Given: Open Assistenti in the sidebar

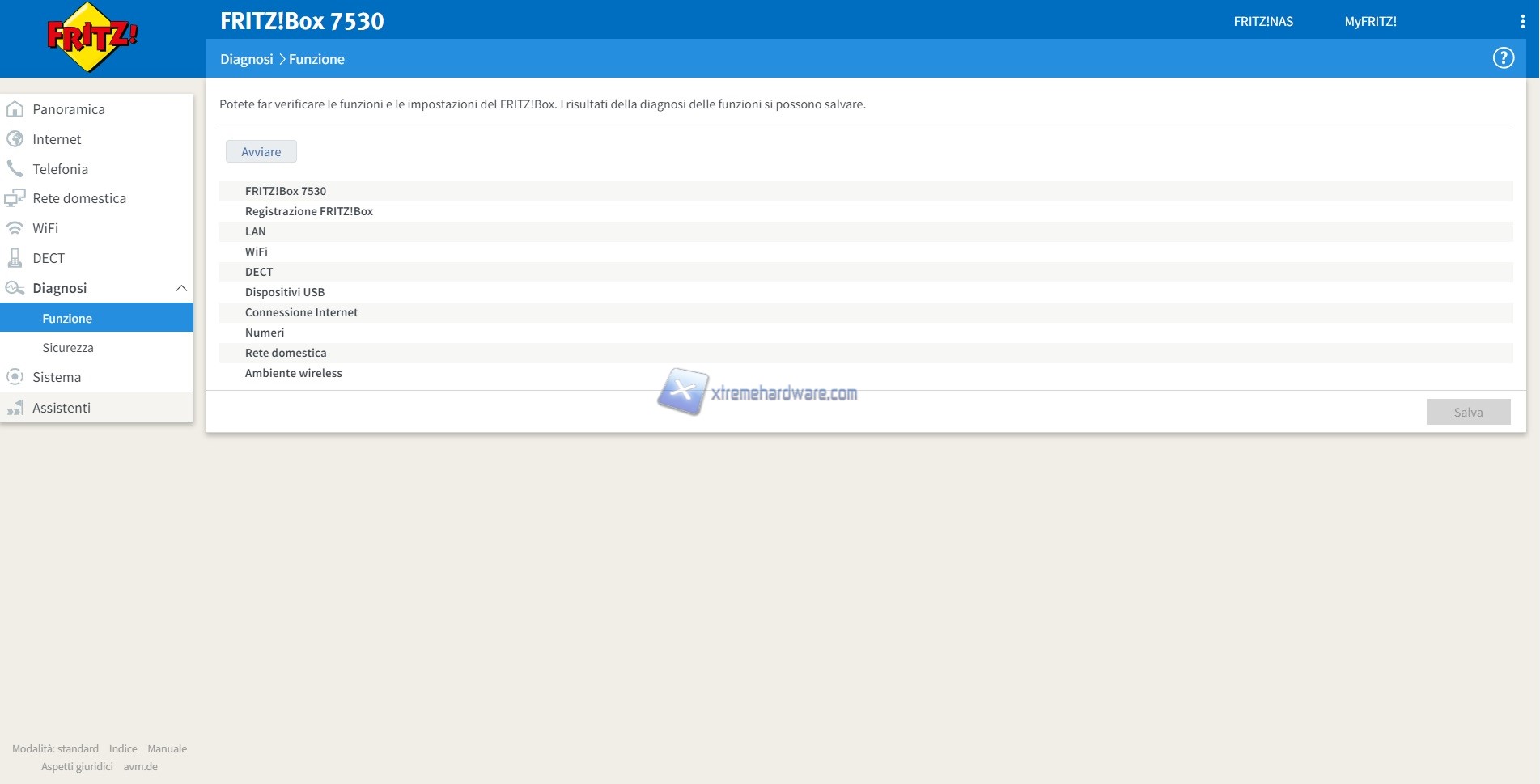Looking at the screenshot, I should coord(62,408).
